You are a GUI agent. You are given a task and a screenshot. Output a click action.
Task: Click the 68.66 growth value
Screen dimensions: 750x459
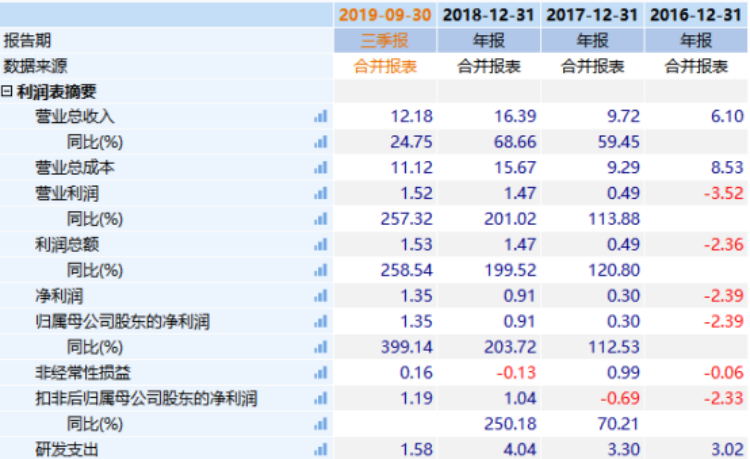point(515,142)
